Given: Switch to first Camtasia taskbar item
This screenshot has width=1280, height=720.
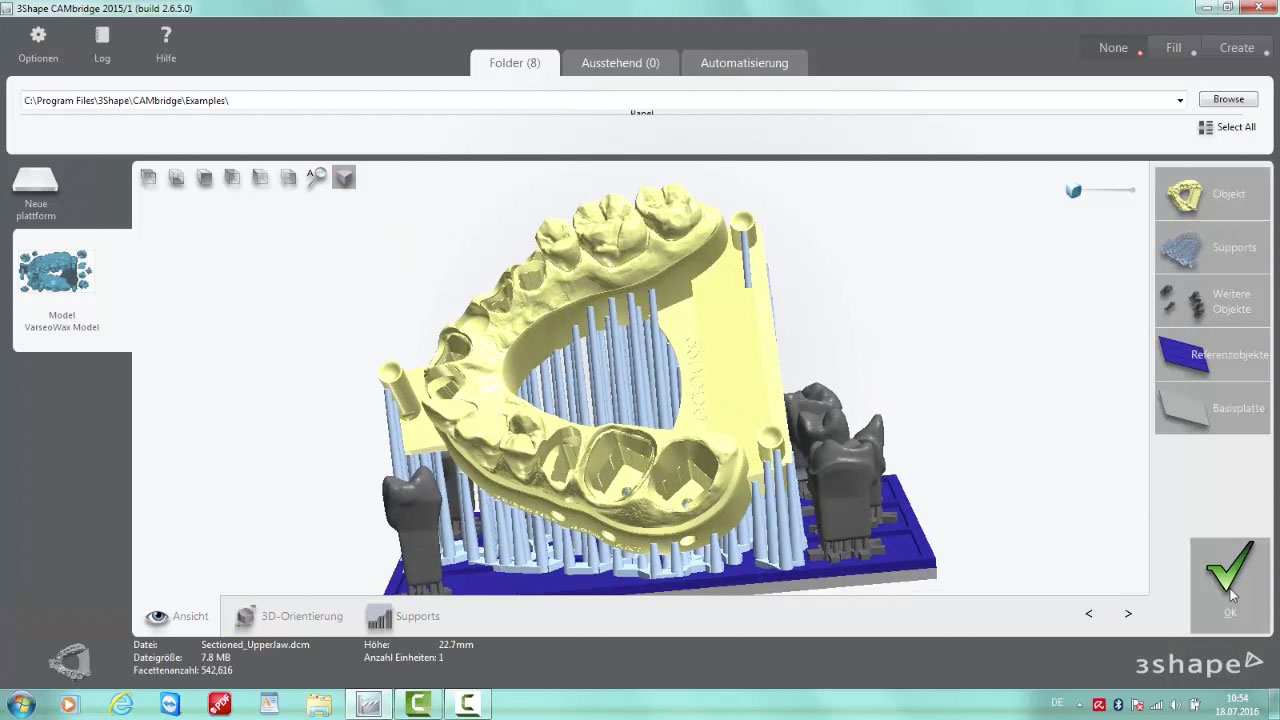Looking at the screenshot, I should pos(418,704).
